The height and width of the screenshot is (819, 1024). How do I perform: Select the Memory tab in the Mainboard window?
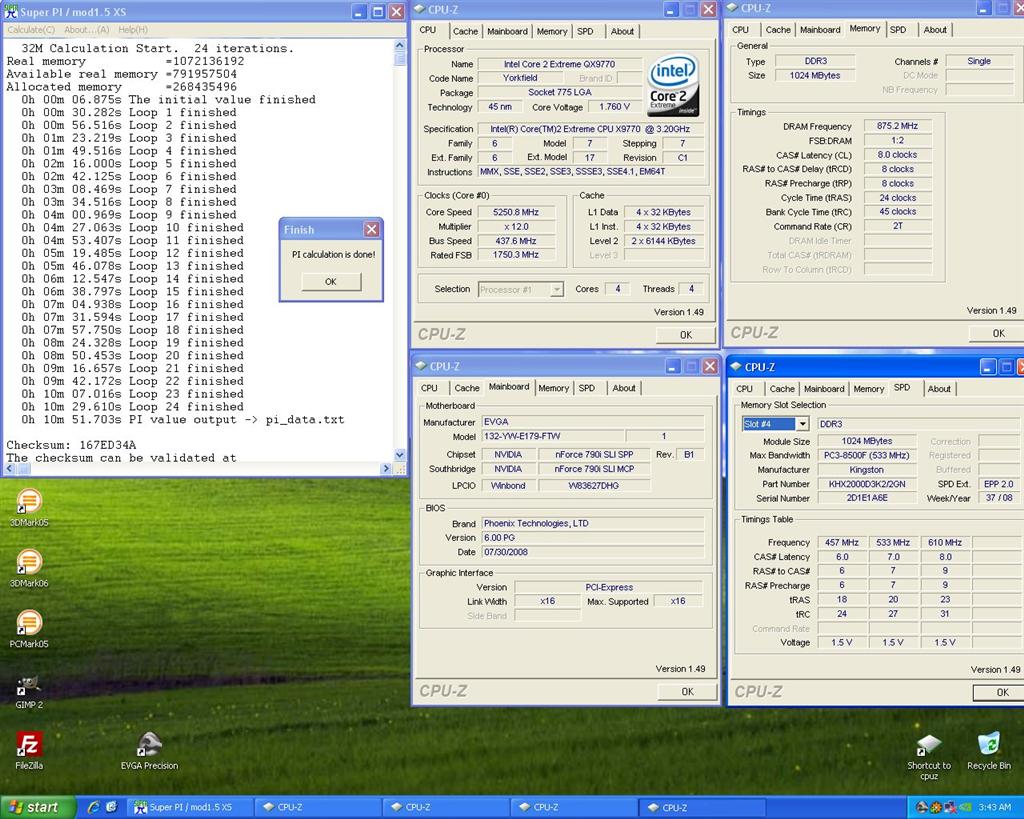[554, 388]
